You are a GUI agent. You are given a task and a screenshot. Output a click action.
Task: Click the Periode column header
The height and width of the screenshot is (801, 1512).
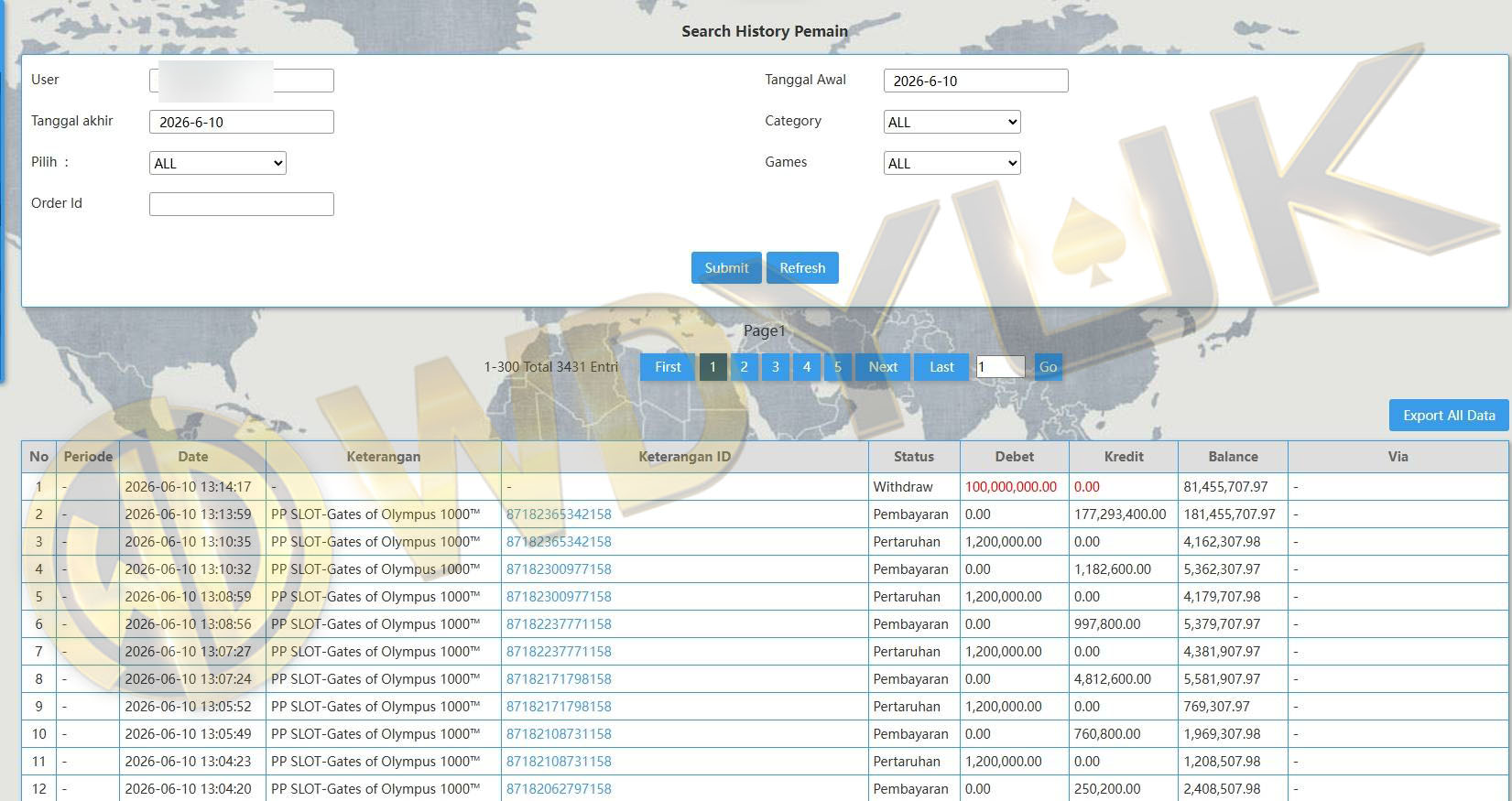pos(88,457)
